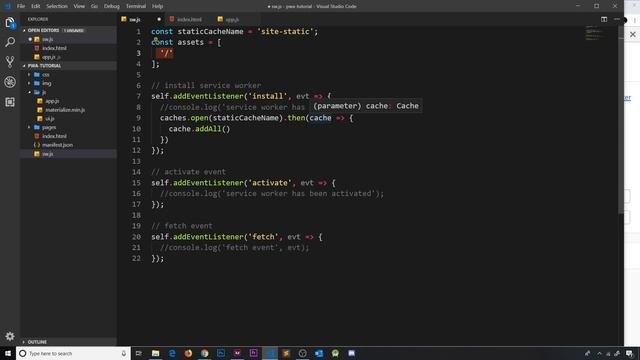Switch to the sw.js editor tab
Screen dimensions: 640x360
click(x=135, y=19)
